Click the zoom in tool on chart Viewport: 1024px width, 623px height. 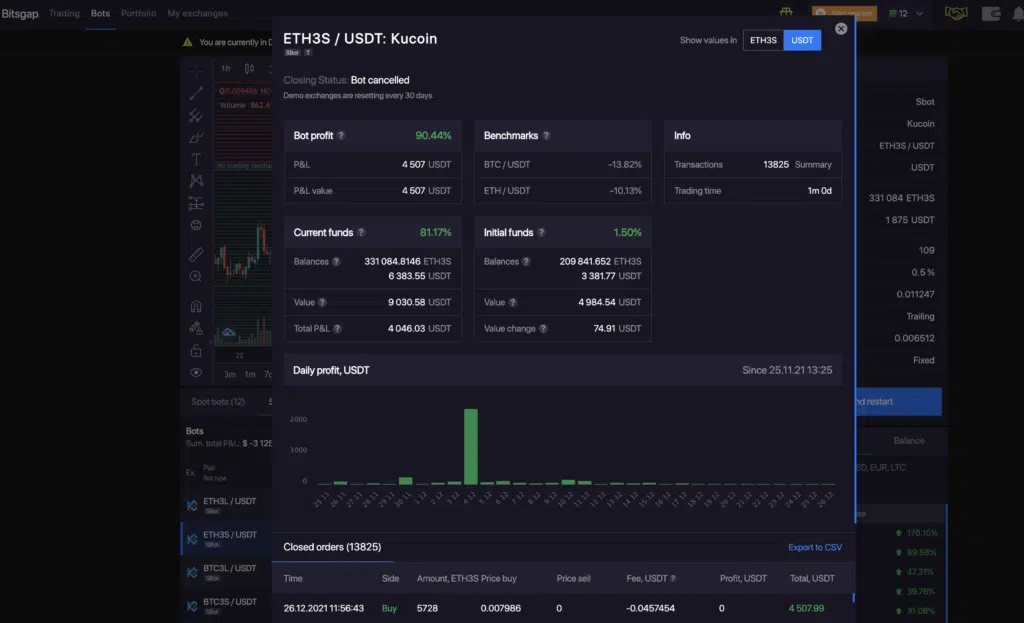click(196, 276)
